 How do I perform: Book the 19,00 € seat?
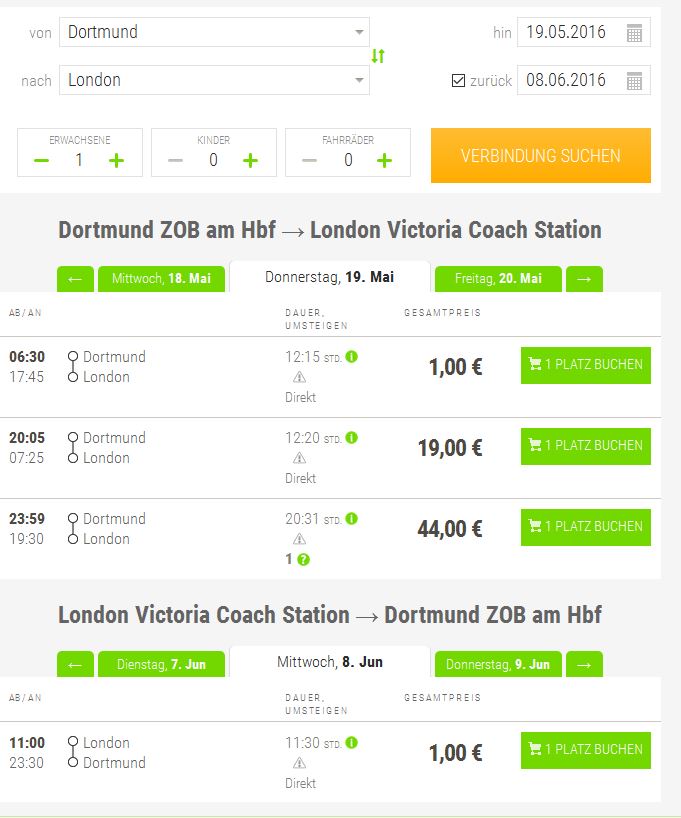pos(586,447)
